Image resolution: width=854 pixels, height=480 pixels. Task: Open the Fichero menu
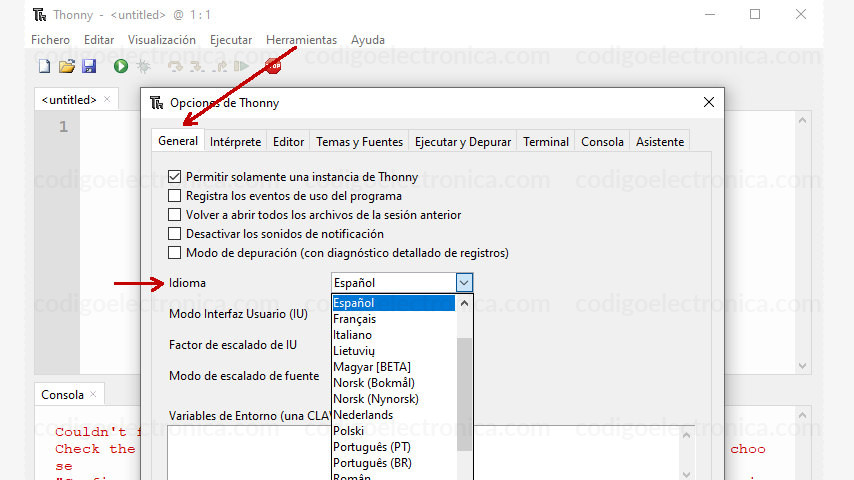tap(50, 40)
